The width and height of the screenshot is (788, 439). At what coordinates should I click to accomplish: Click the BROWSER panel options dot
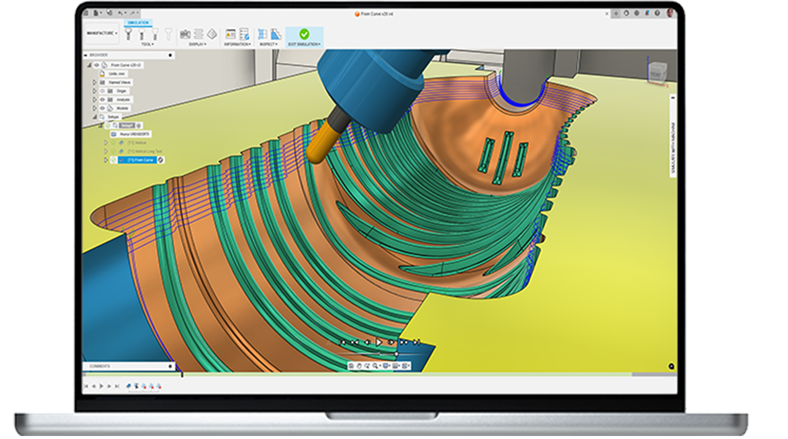coord(170,55)
